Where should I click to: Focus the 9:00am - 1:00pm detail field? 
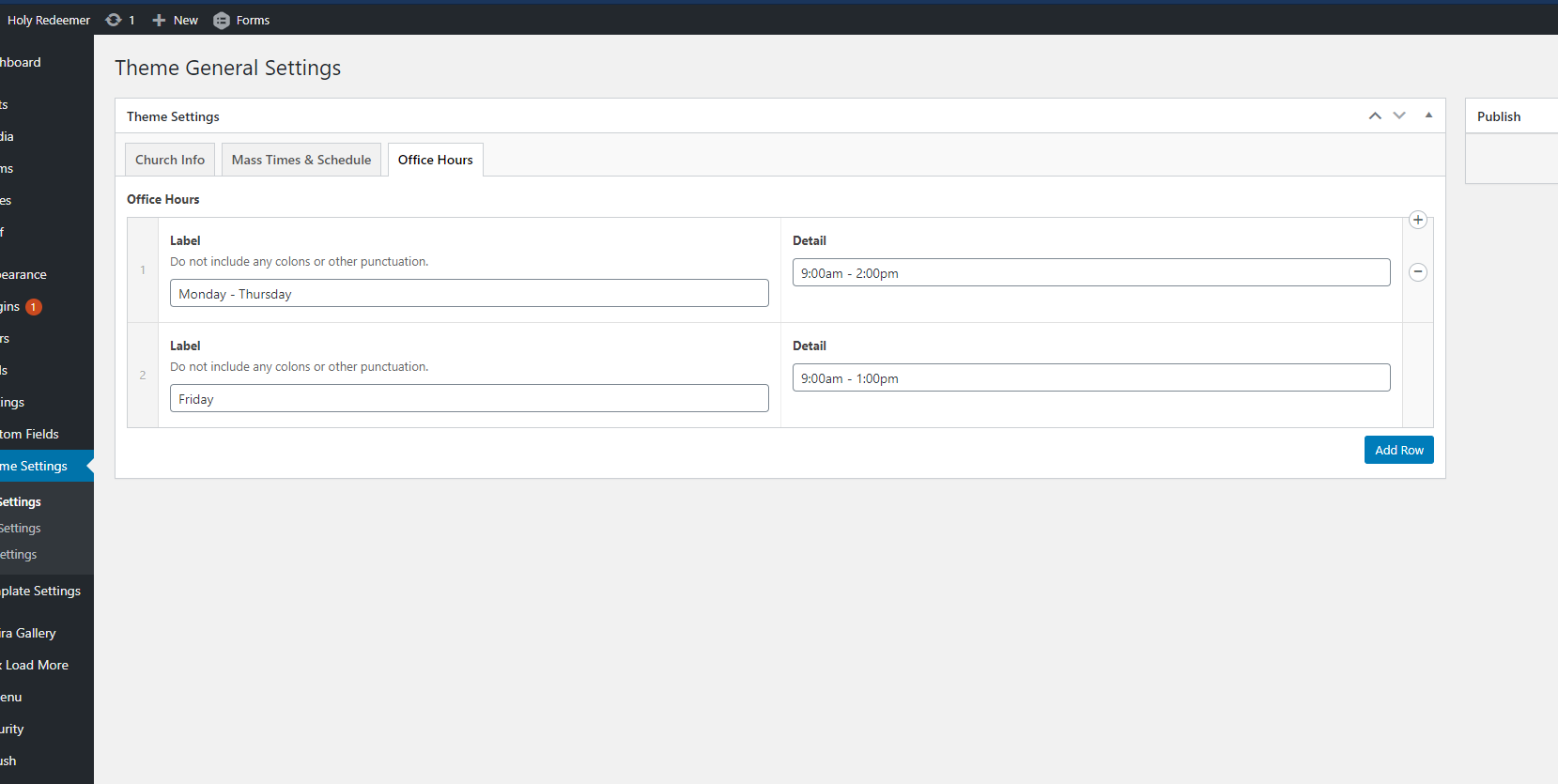tap(1090, 378)
